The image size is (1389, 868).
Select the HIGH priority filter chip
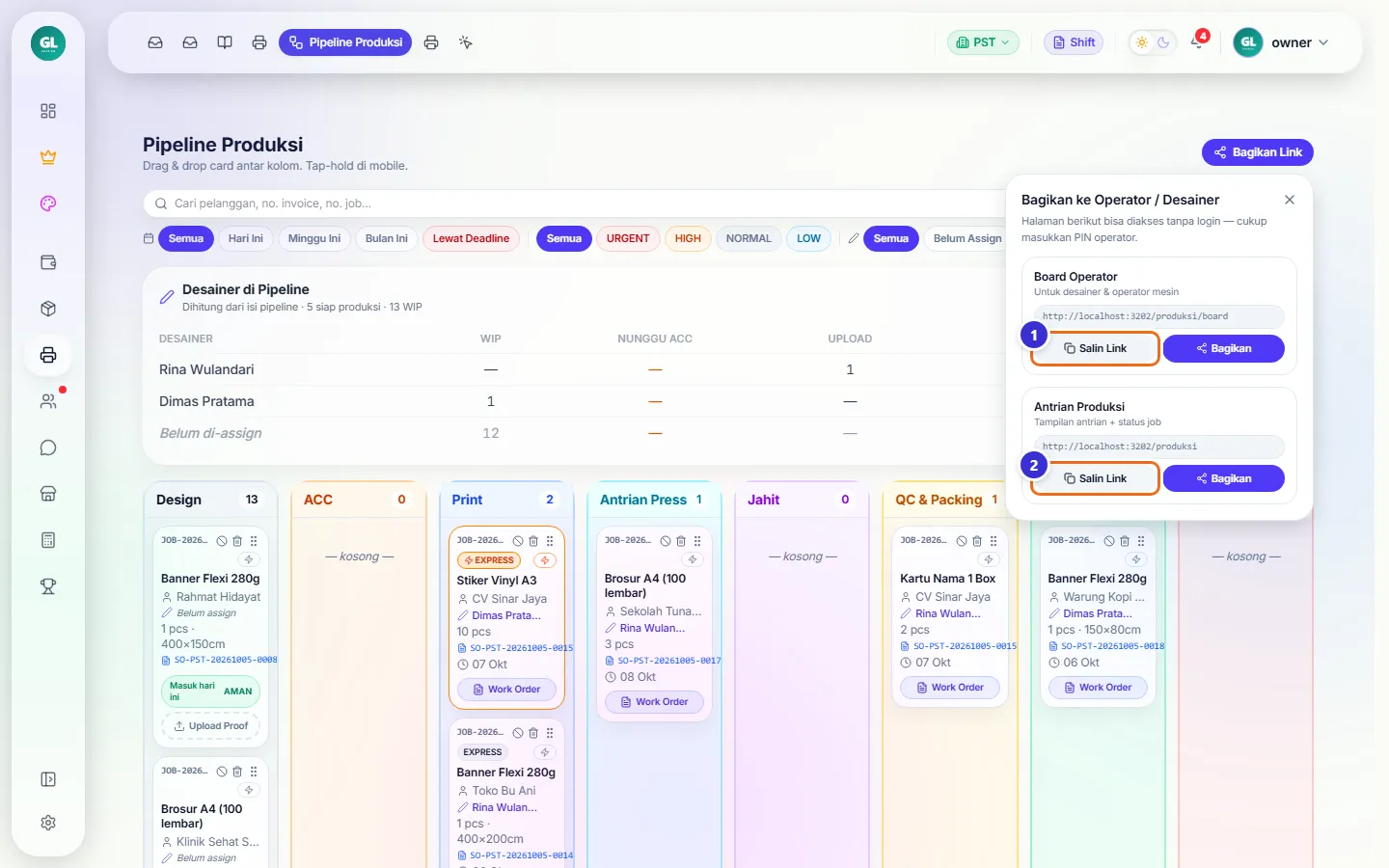[688, 238]
